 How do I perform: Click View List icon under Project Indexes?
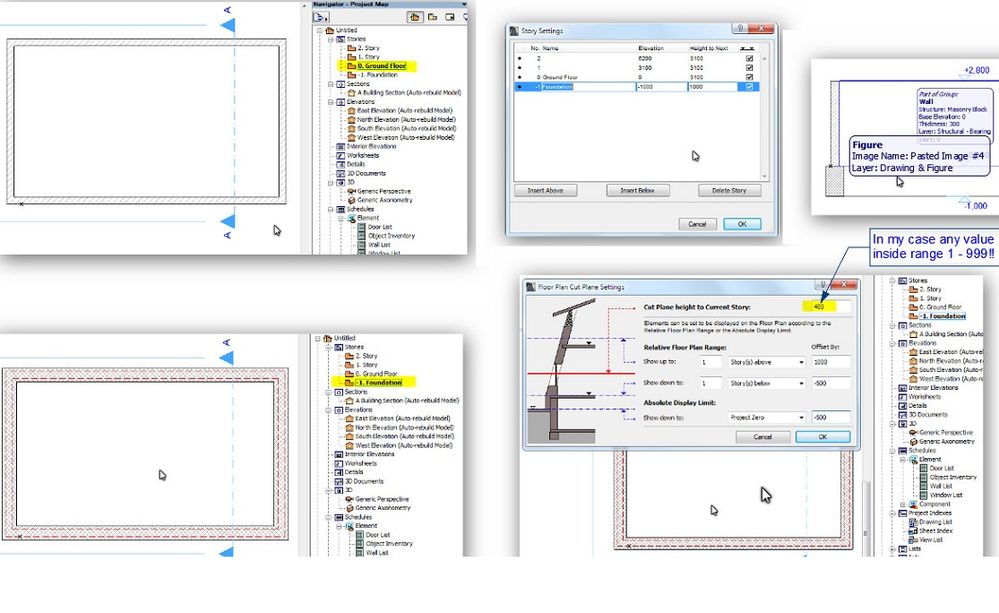pos(913,540)
